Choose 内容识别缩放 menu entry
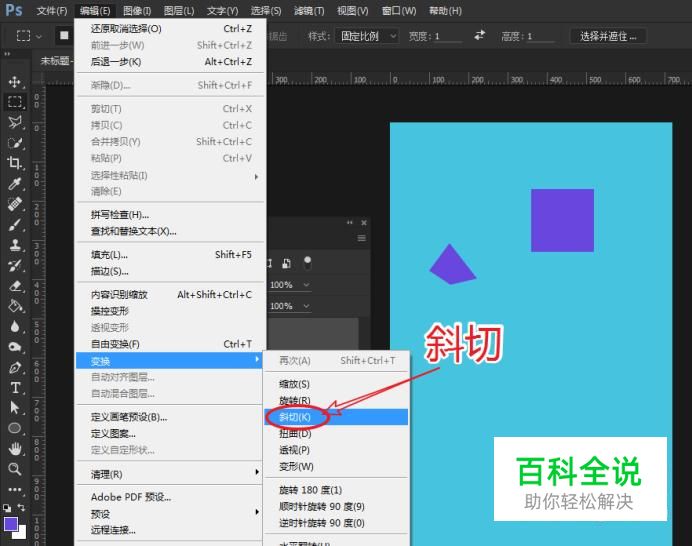Image resolution: width=692 pixels, height=546 pixels. pos(171,294)
